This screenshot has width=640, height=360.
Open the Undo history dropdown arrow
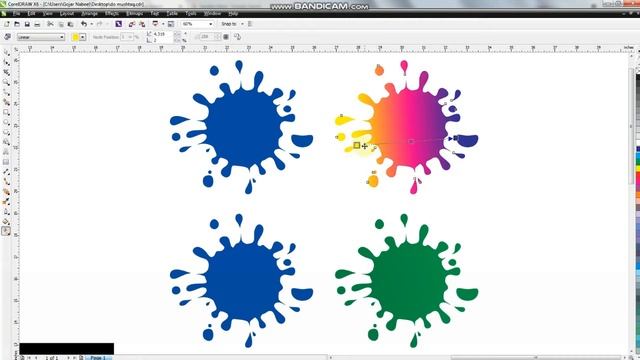pyautogui.click(x=91, y=24)
